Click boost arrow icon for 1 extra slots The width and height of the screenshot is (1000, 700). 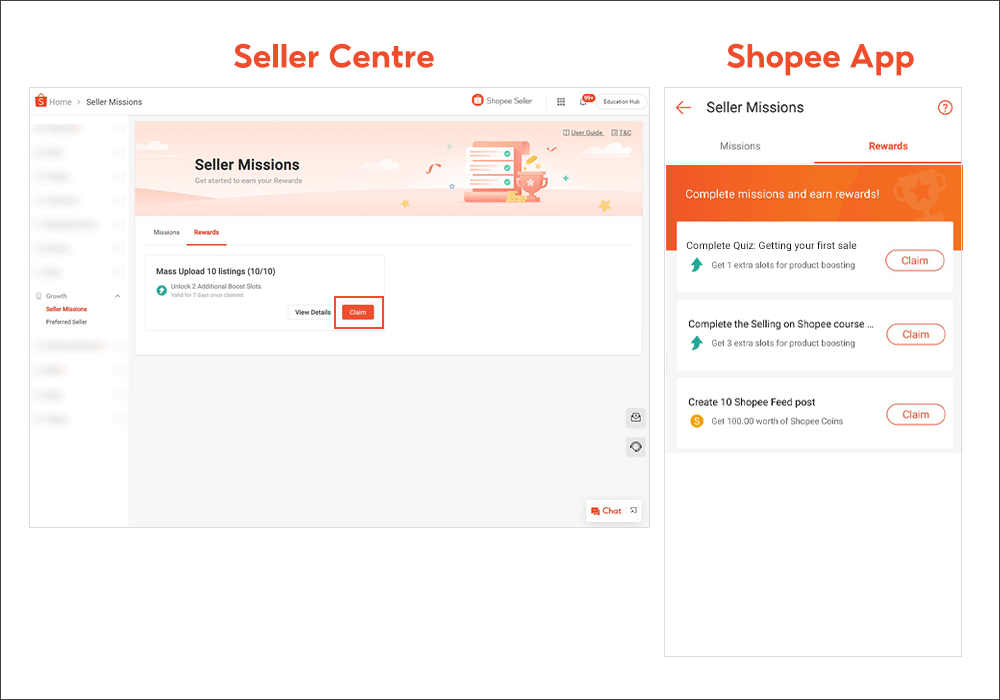(696, 265)
